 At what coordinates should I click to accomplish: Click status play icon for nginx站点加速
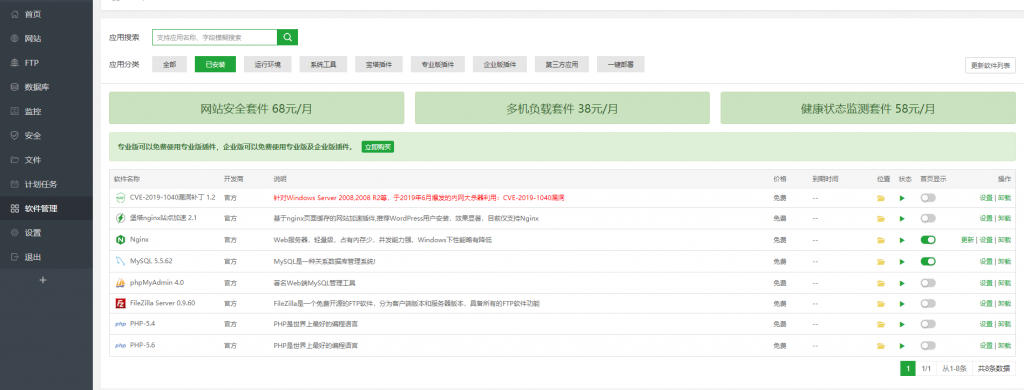click(902, 219)
